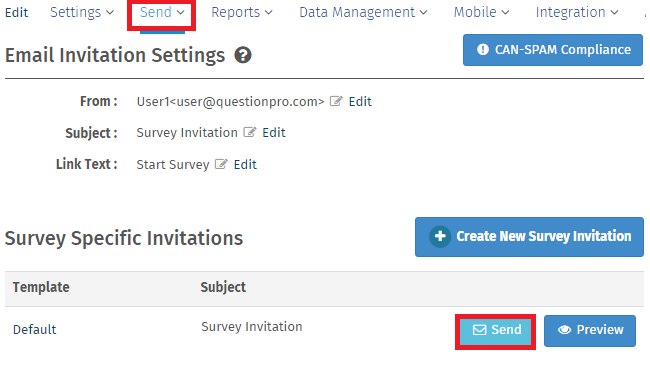The height and width of the screenshot is (371, 650).
Task: Click the Start Survey link text value
Action: coord(173,165)
